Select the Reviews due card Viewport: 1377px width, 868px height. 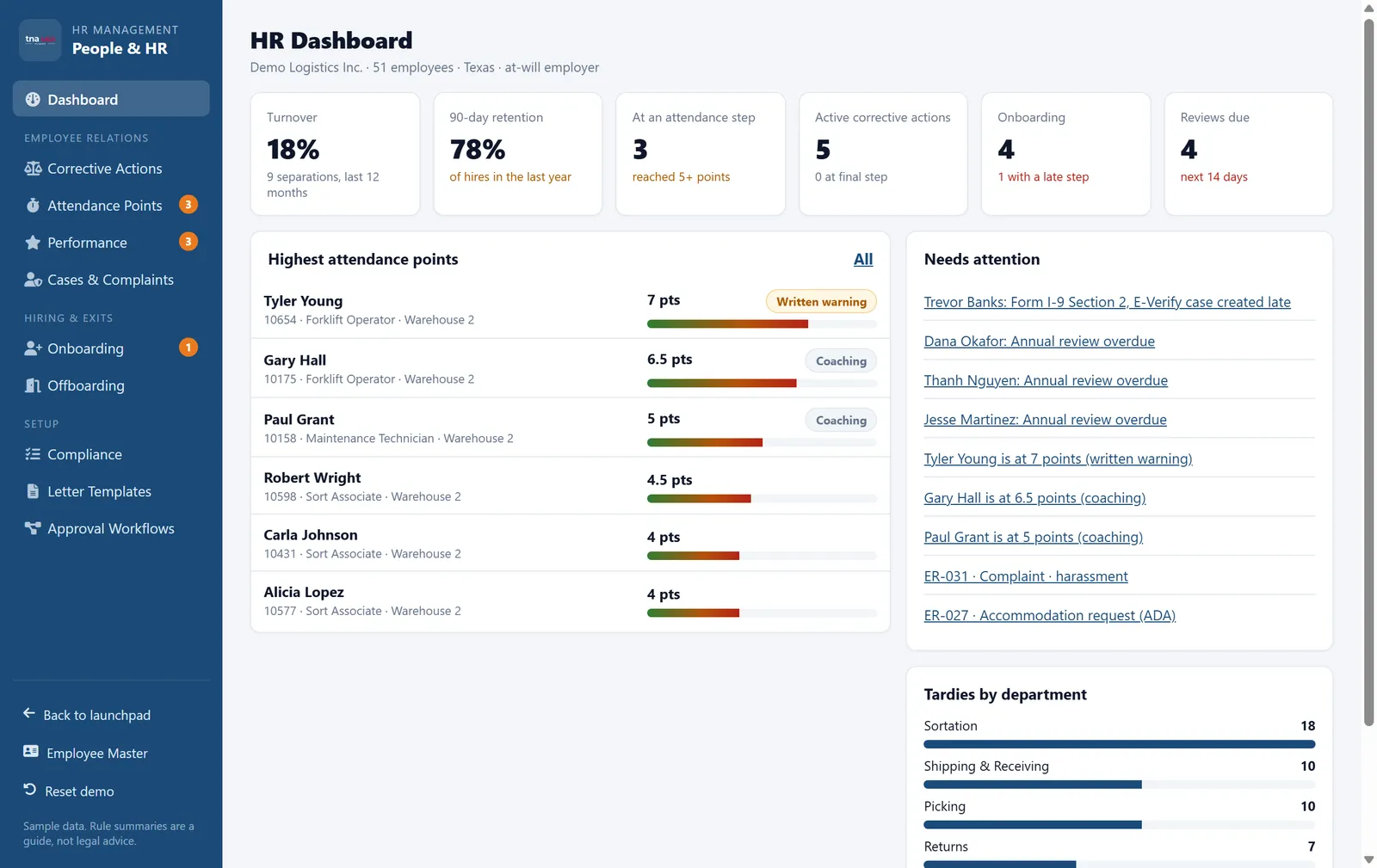(x=1248, y=154)
